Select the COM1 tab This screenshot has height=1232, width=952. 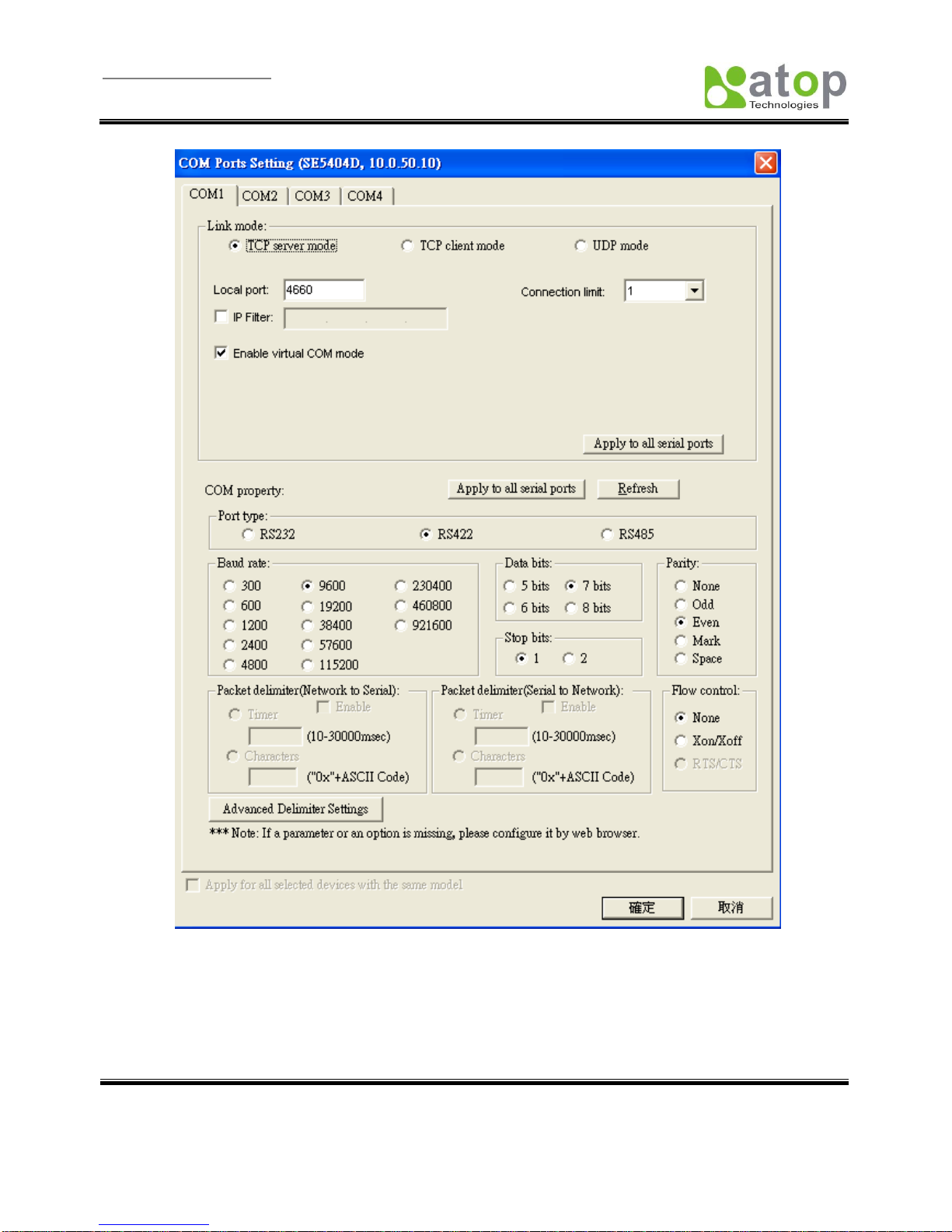click(207, 194)
